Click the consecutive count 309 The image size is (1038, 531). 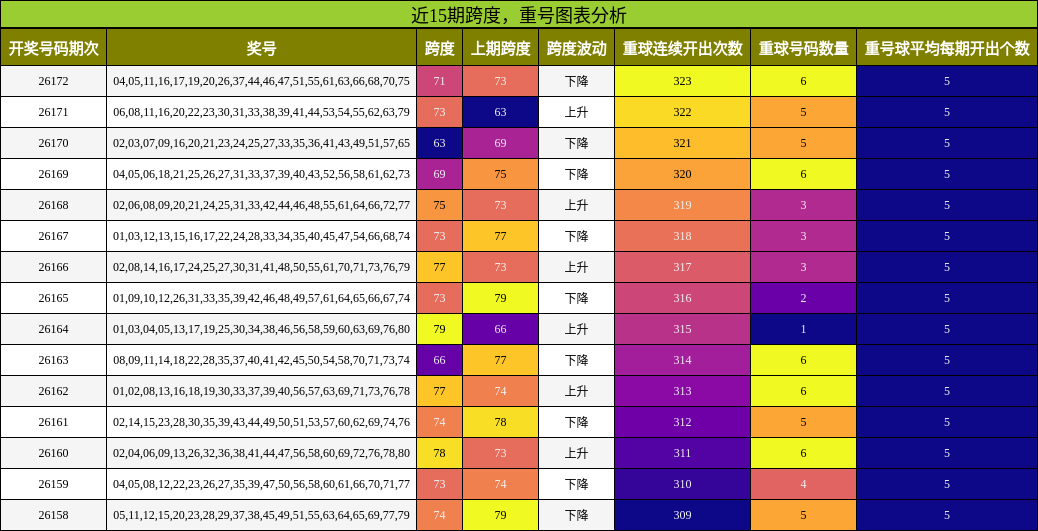tap(683, 515)
